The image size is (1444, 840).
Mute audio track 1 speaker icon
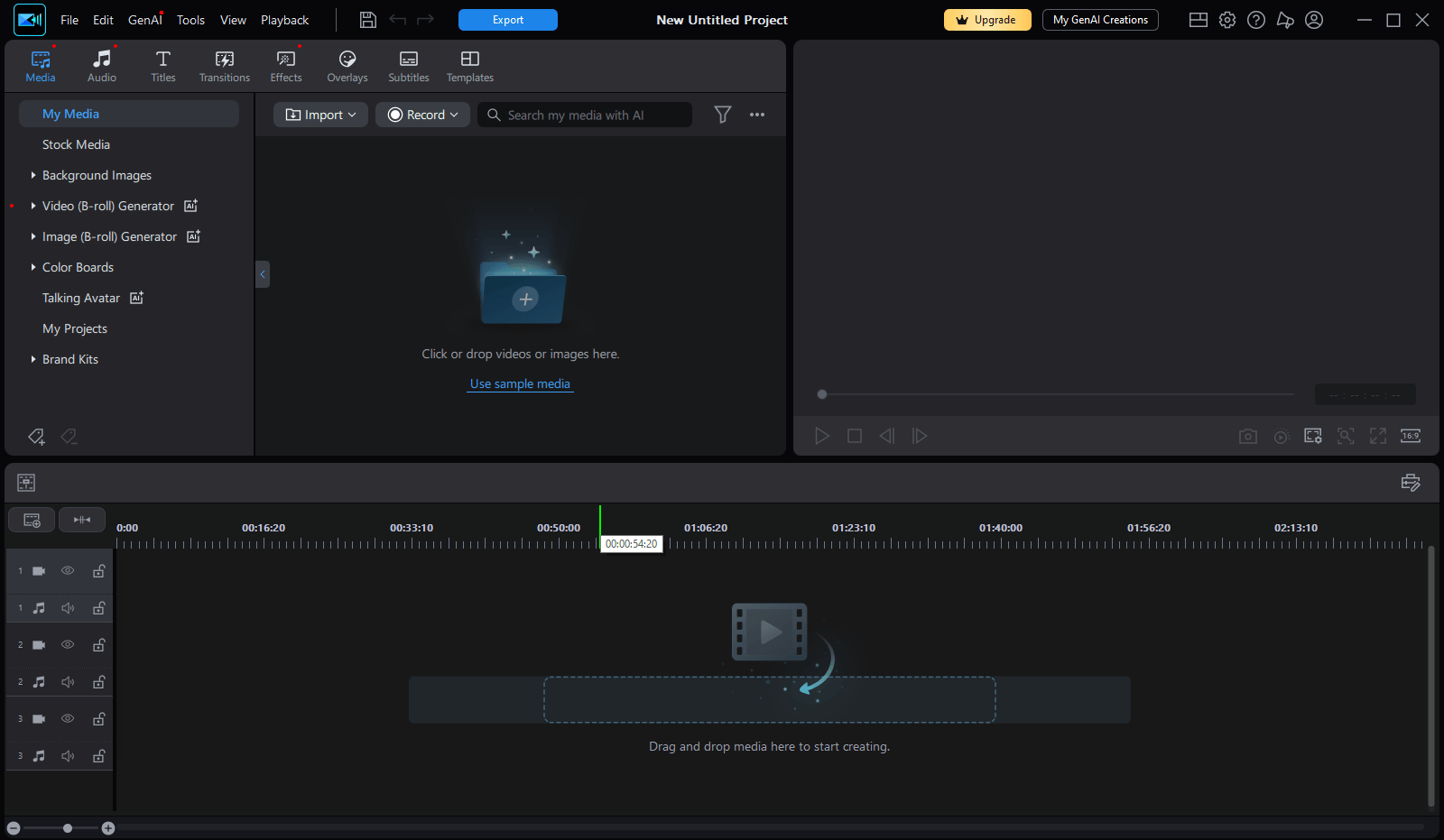(x=68, y=608)
